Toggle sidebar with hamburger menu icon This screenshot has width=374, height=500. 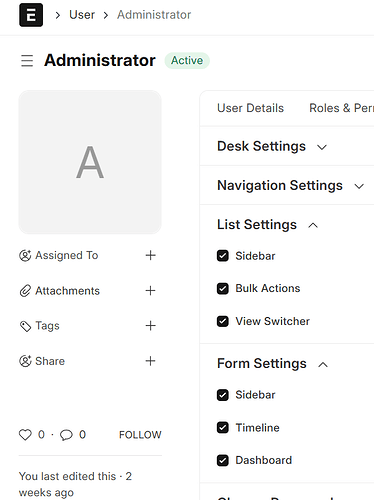point(27,61)
